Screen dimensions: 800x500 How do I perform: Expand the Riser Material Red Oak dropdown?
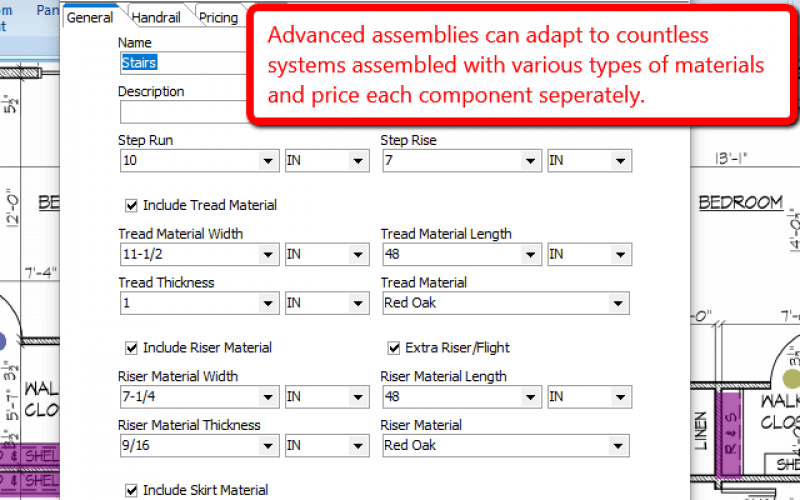pyautogui.click(x=618, y=445)
